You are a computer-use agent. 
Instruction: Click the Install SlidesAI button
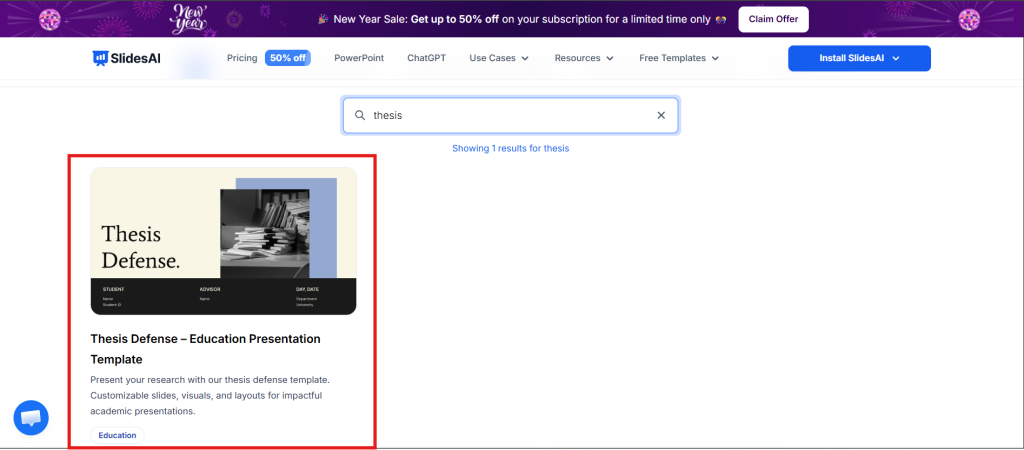click(859, 58)
